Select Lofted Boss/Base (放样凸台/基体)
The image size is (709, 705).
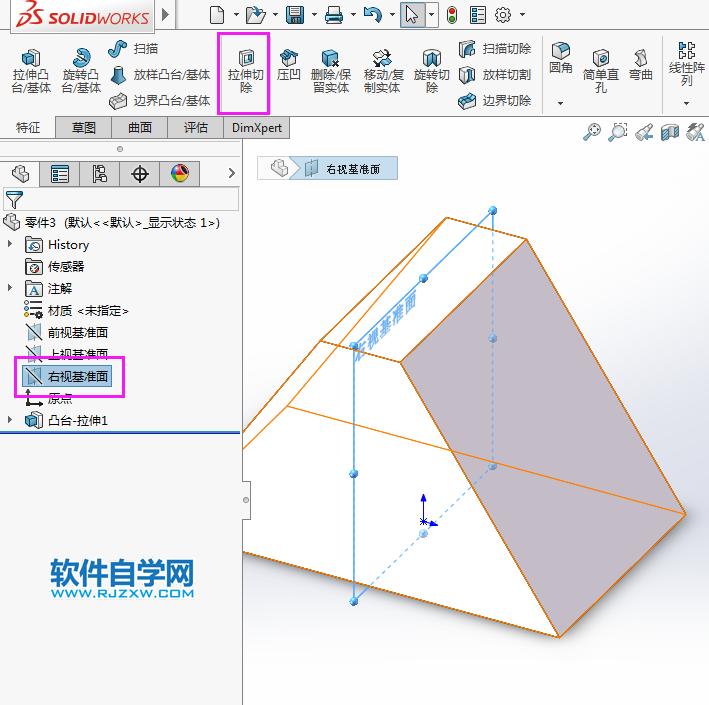[x=160, y=75]
